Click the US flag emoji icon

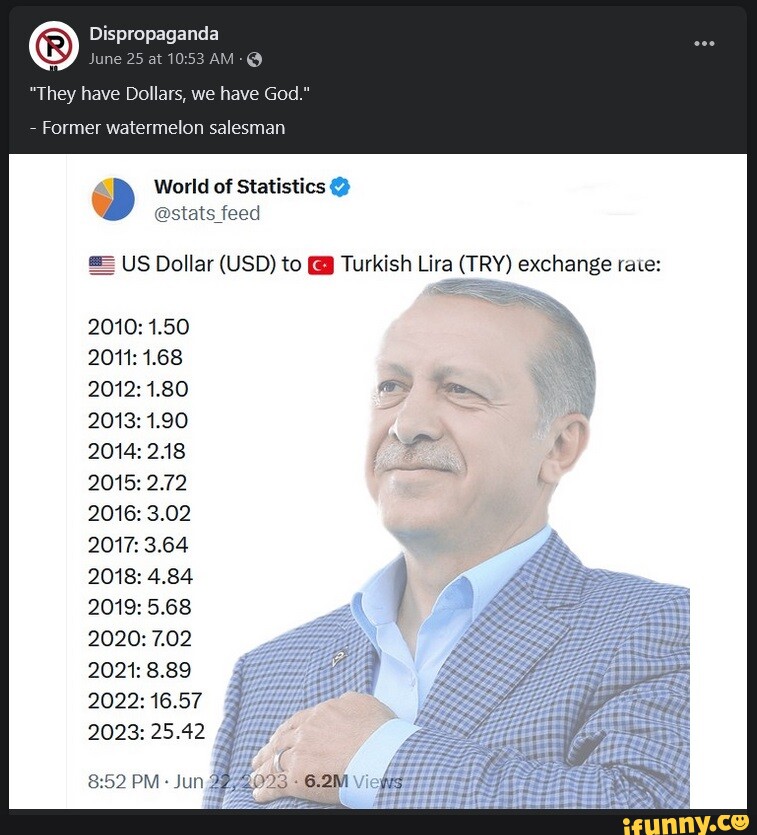coord(101,265)
